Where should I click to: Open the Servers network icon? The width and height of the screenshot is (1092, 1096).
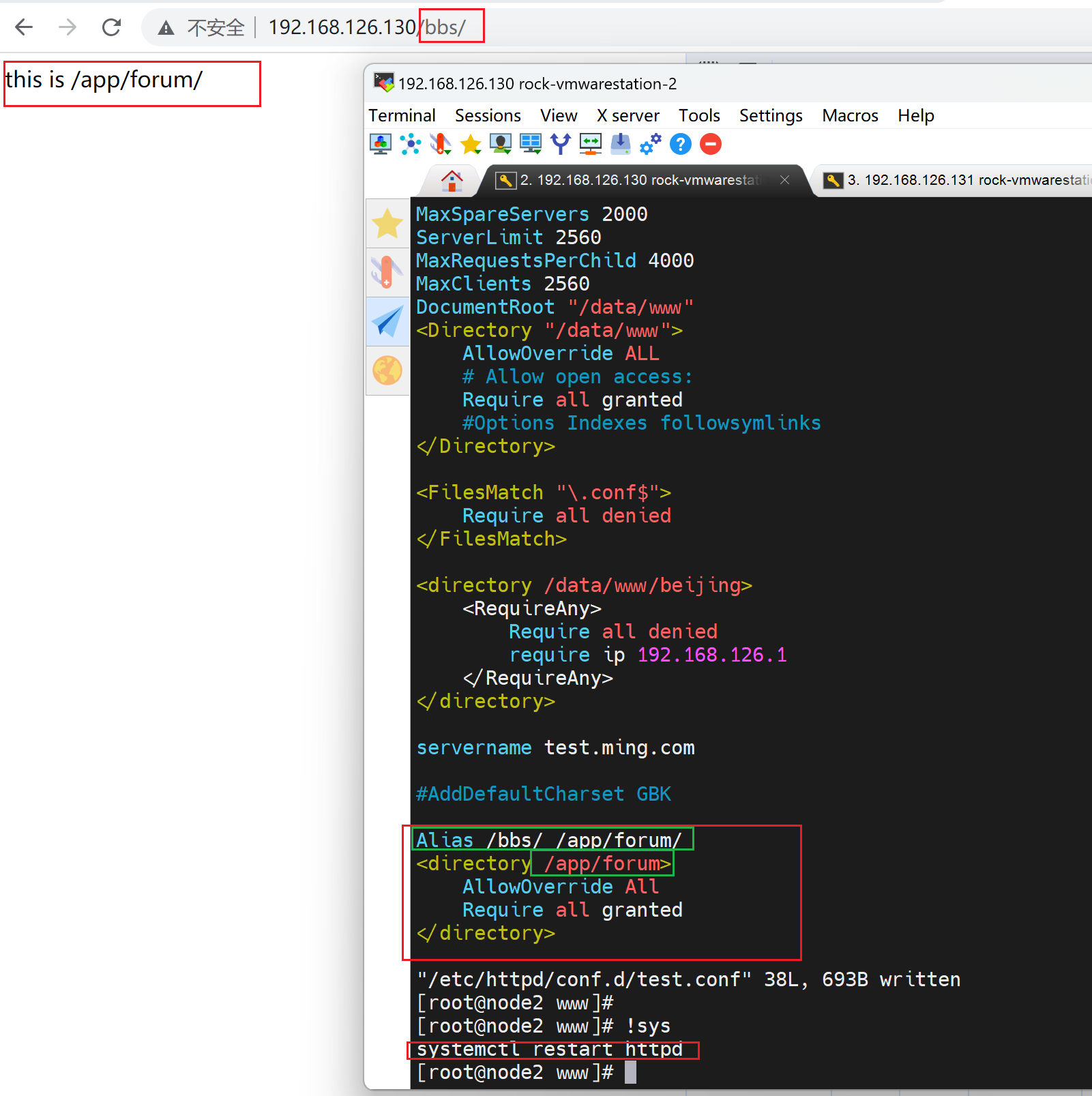point(411,144)
